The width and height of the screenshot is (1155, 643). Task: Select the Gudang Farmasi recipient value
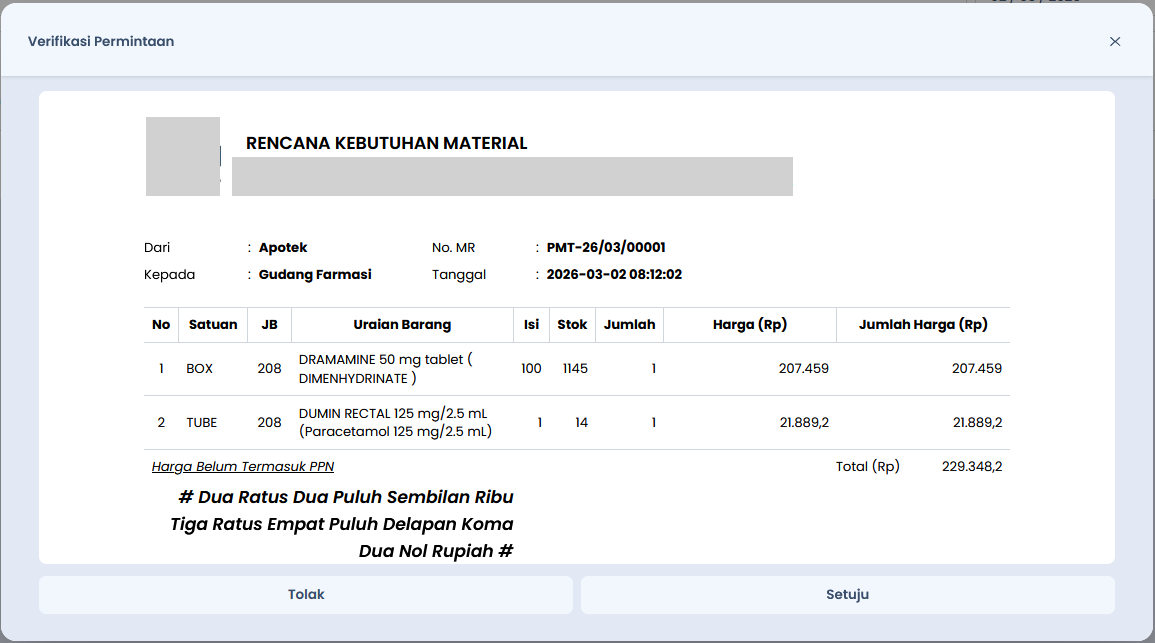pos(315,275)
